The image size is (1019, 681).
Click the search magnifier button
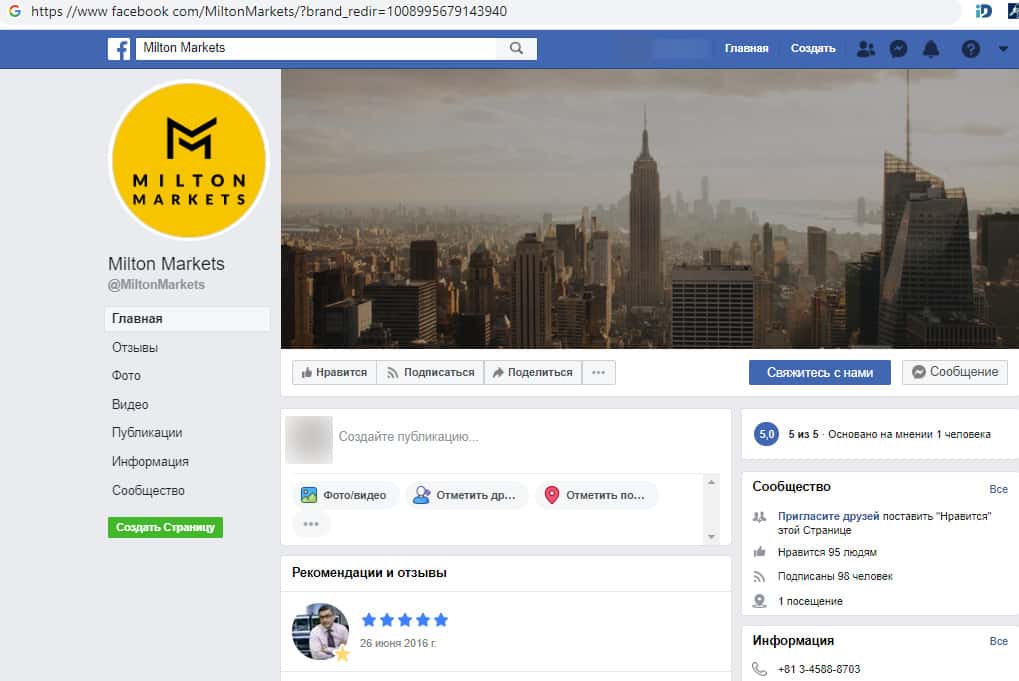pos(517,48)
